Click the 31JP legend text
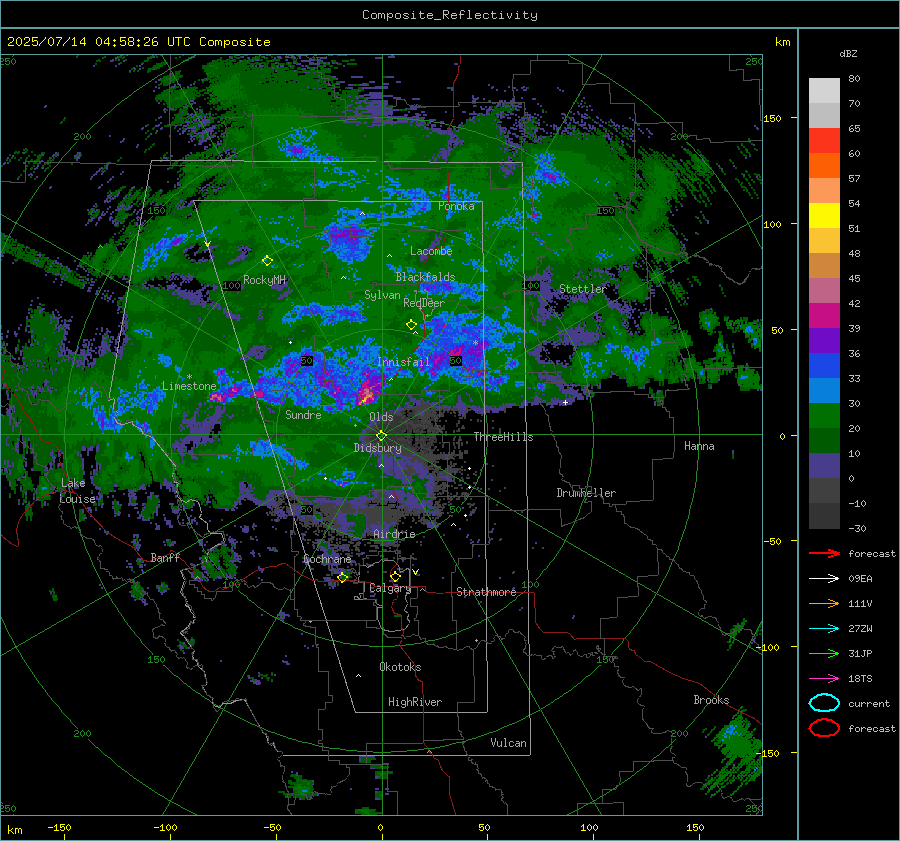 pos(860,653)
